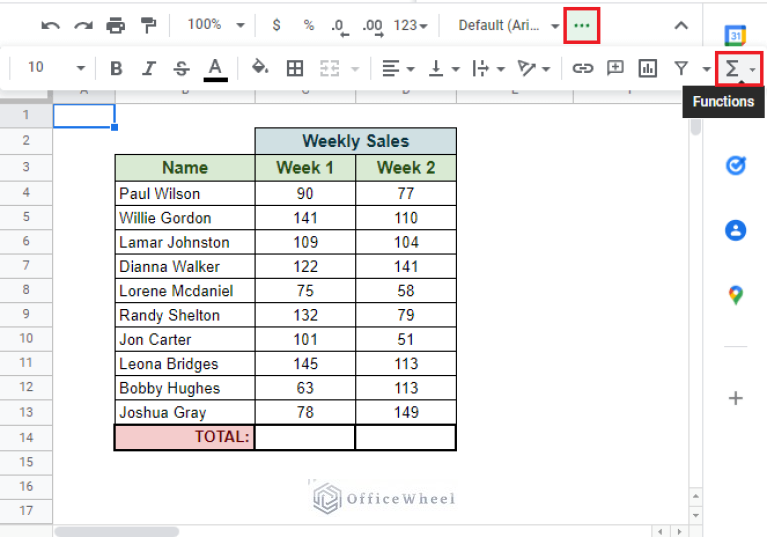Viewport: 767px width, 537px height.
Task: Click the Print icon
Action: [116, 25]
